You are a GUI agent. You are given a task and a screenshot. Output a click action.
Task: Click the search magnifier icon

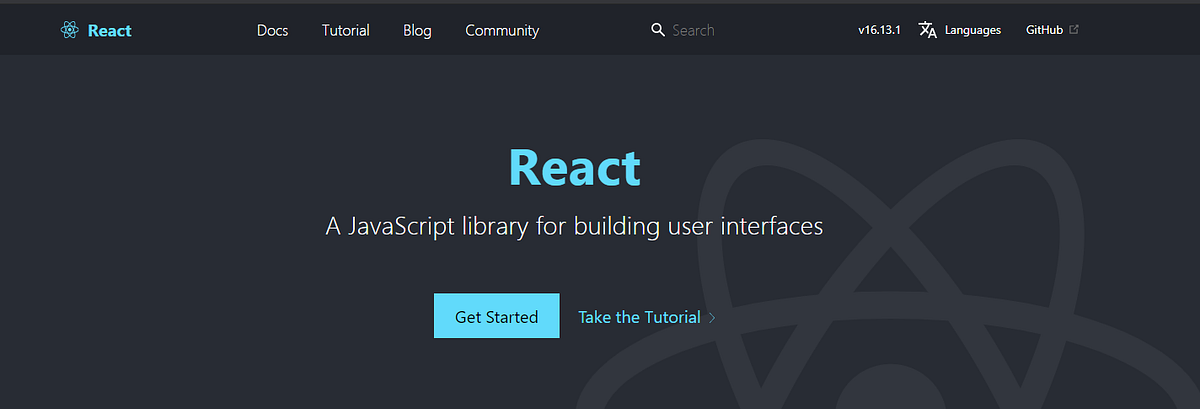[x=658, y=30]
